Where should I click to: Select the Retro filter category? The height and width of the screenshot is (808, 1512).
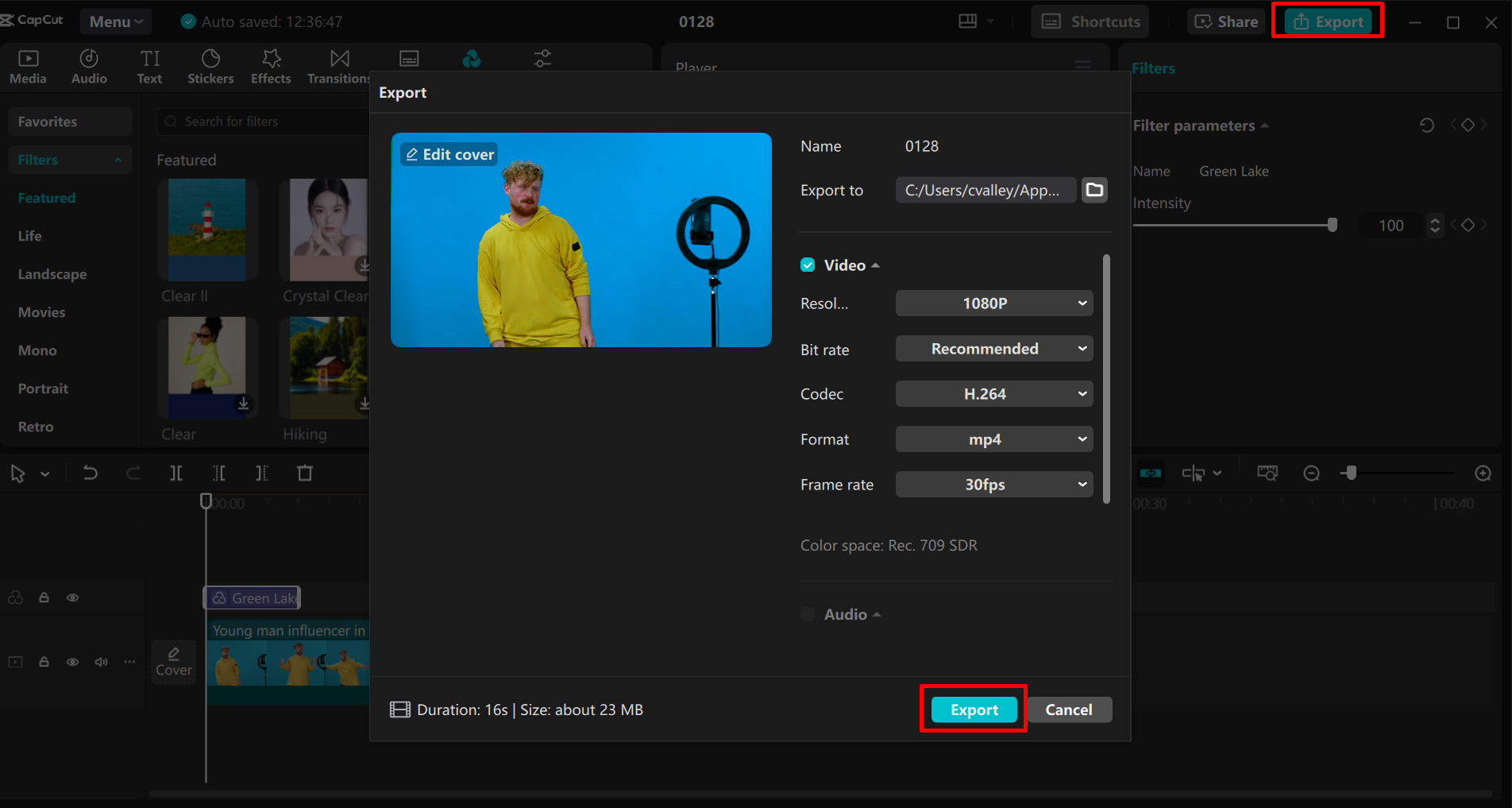36,427
